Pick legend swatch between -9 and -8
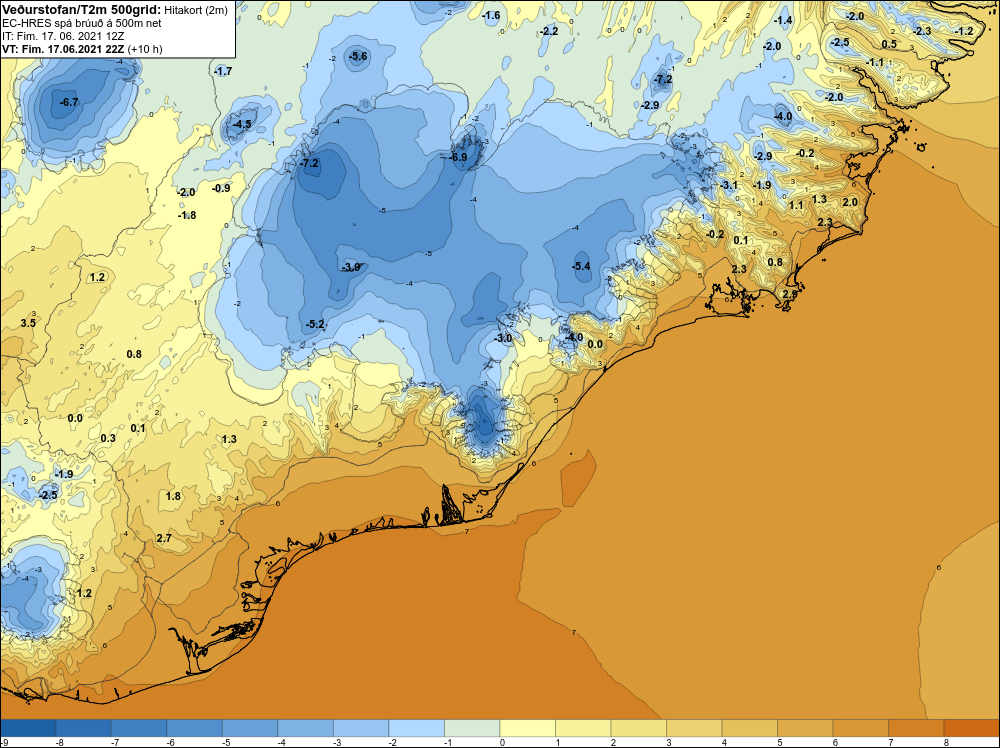The image size is (1000, 748). click(28, 728)
